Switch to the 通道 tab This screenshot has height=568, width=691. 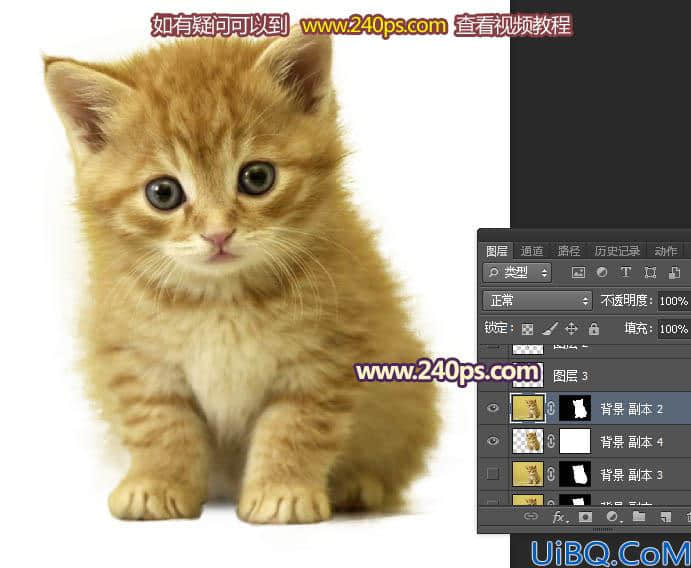tap(532, 251)
